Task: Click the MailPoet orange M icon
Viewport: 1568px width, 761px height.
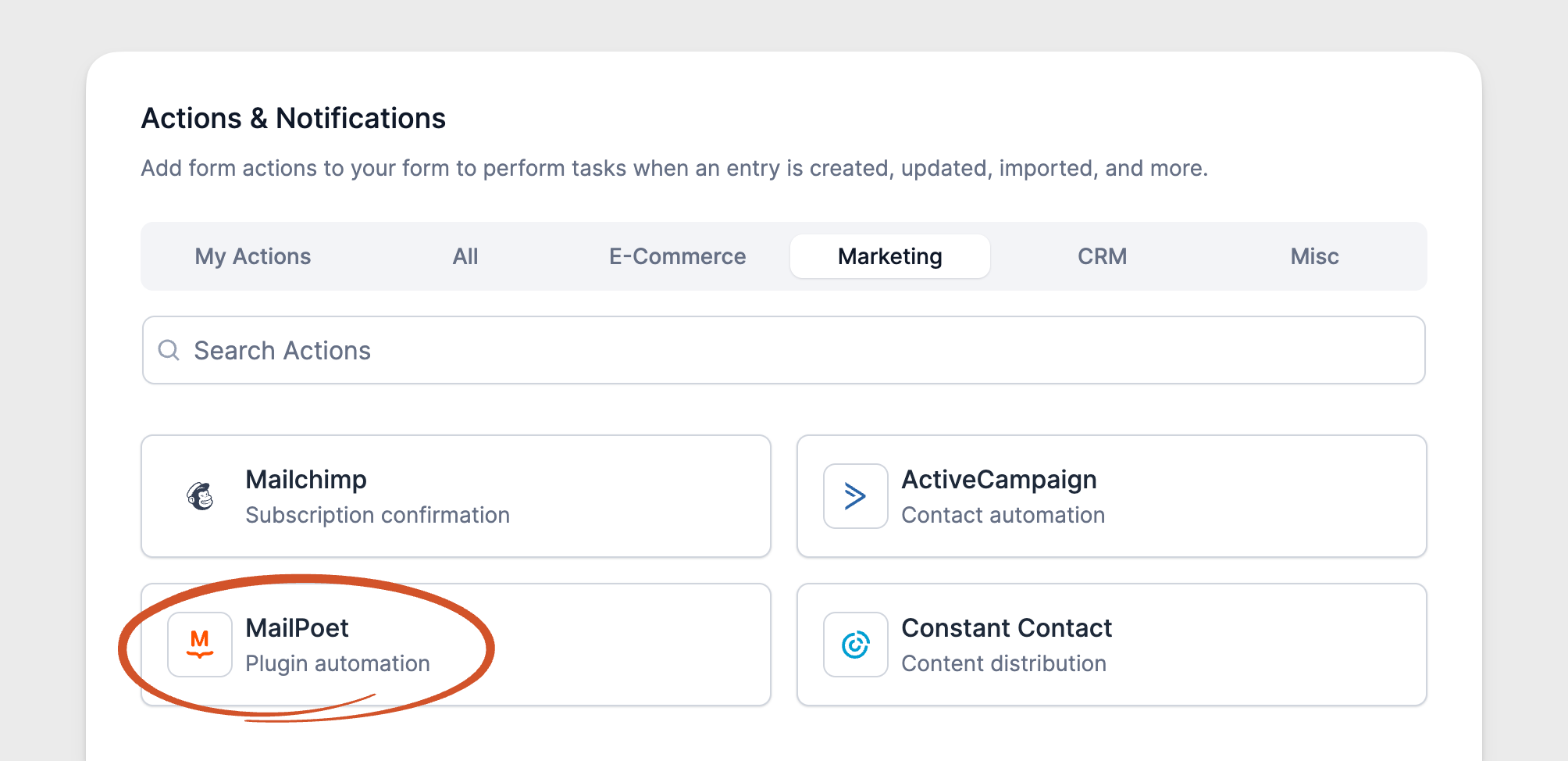Action: [x=200, y=645]
